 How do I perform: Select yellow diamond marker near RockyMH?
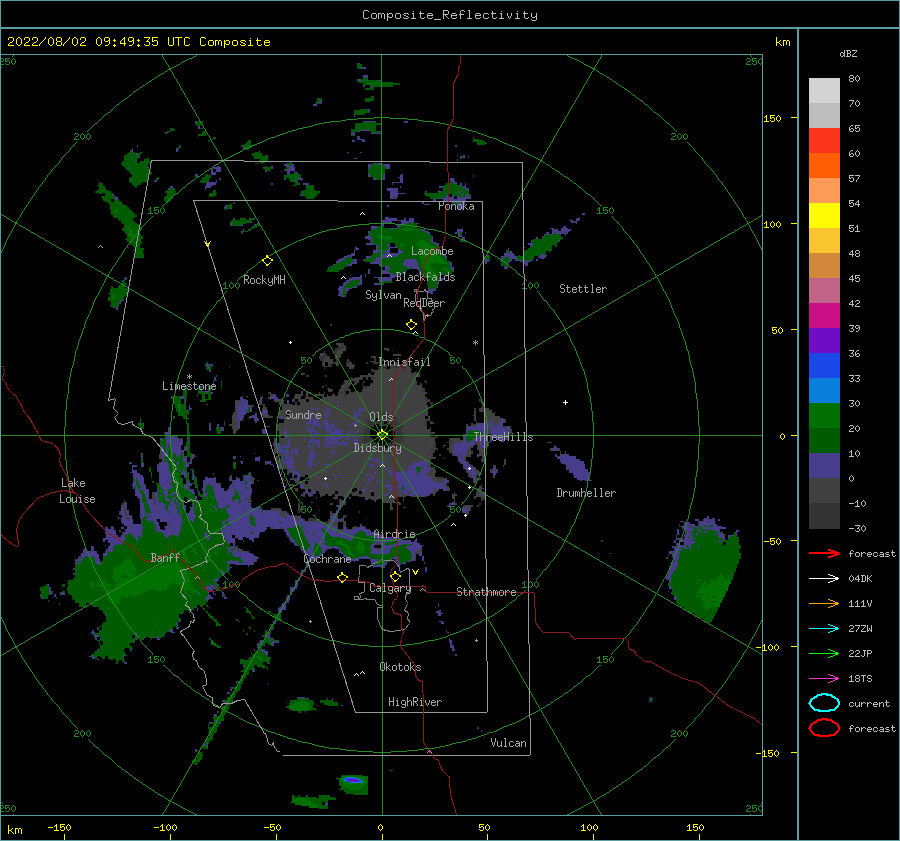coord(267,261)
